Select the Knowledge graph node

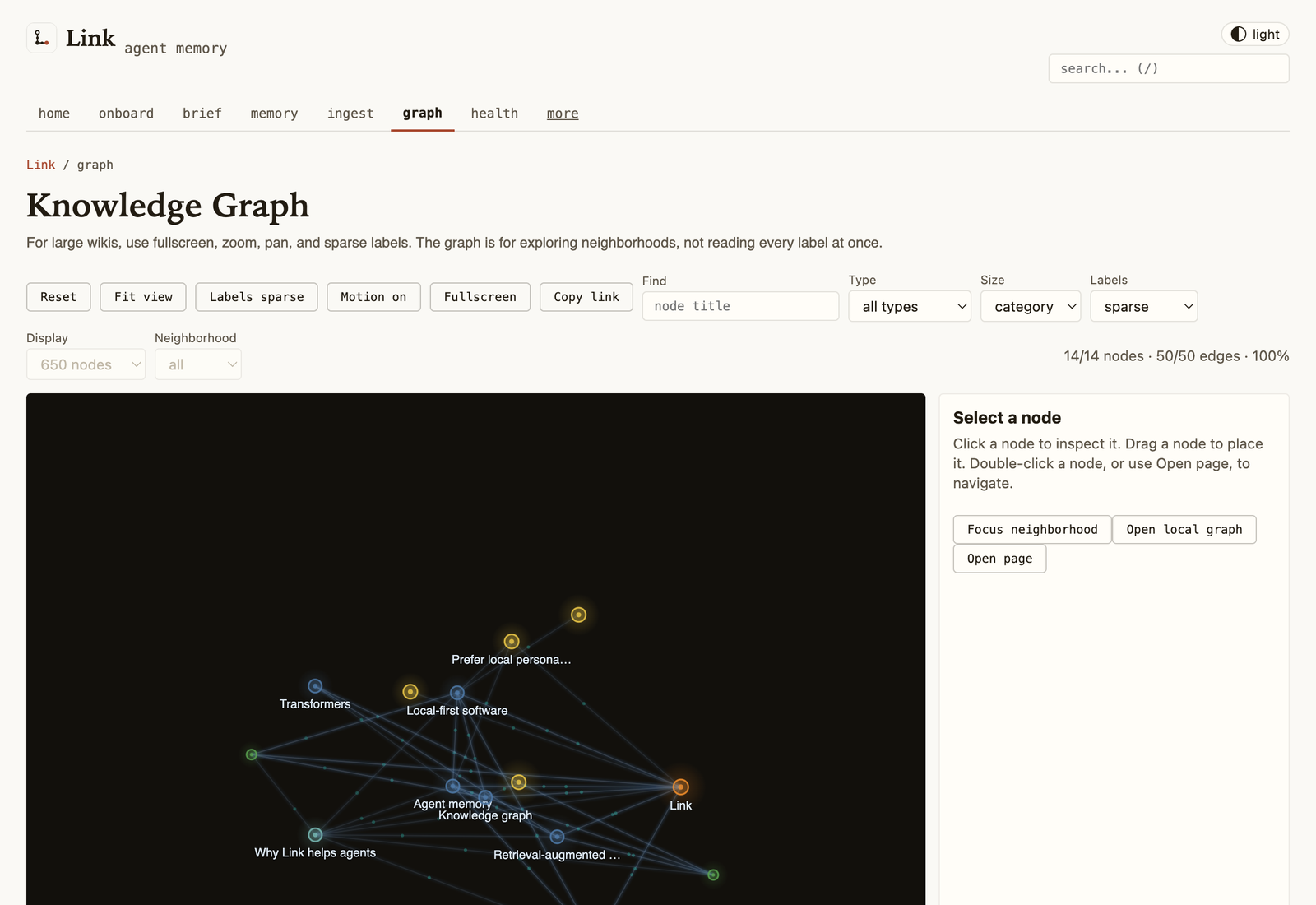click(x=485, y=797)
